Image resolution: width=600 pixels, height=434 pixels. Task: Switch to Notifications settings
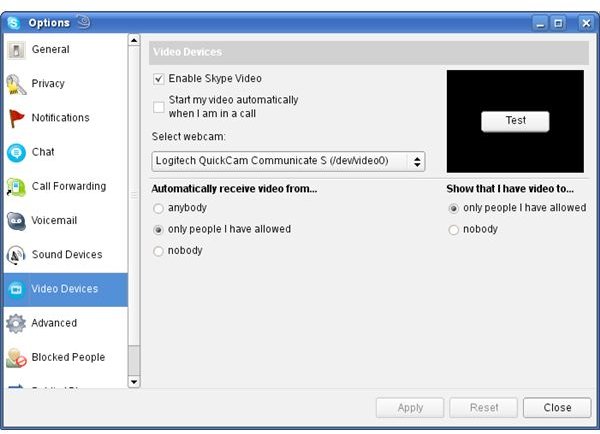pos(65,118)
